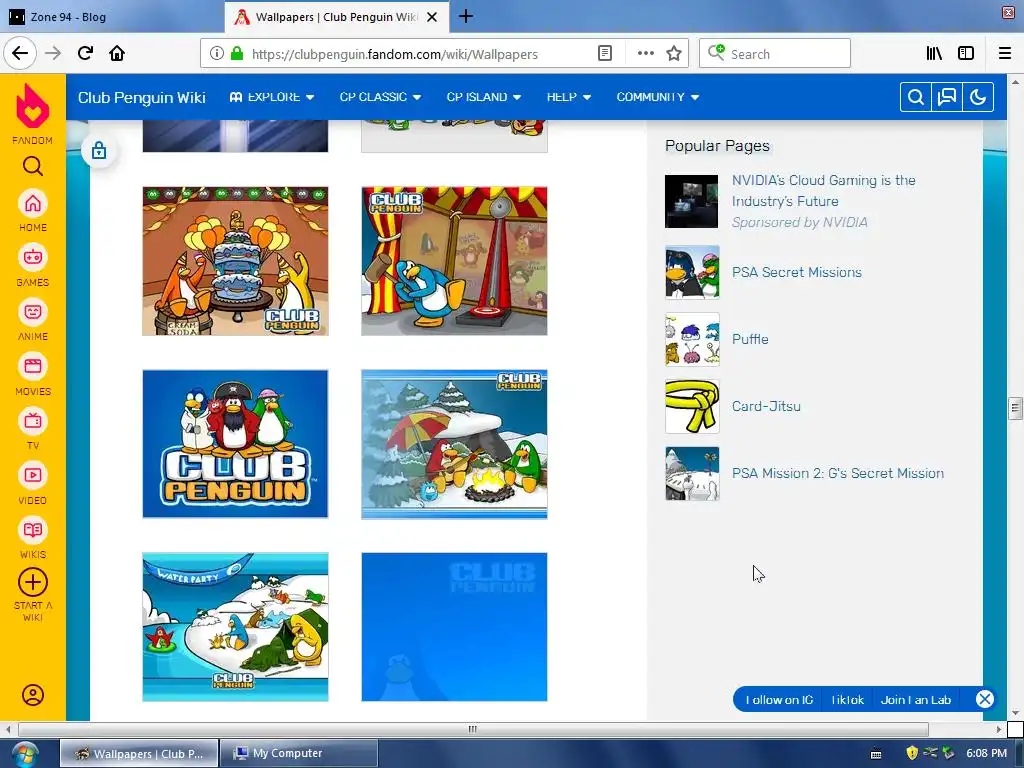Open the user profile icon in sidebar
This screenshot has width=1024, height=768.
point(33,695)
